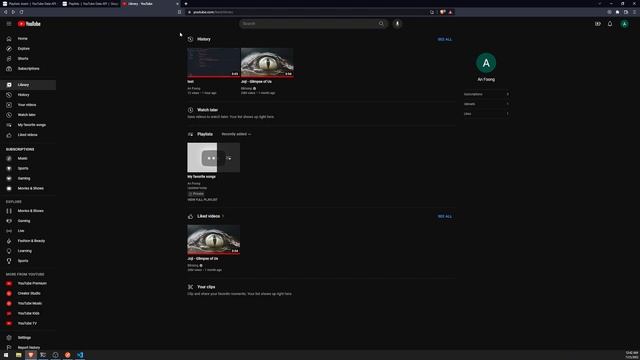This screenshot has height=360, width=640.
Task: Open the Watch later section heading
Action: point(207,110)
